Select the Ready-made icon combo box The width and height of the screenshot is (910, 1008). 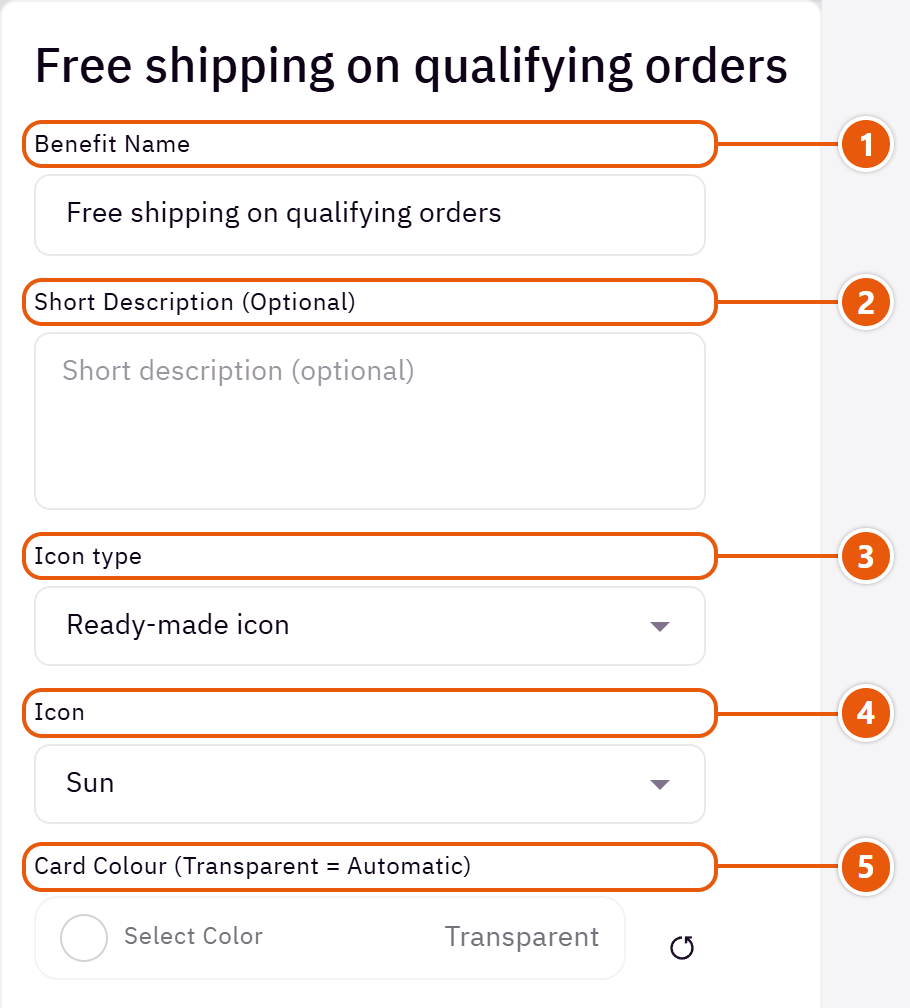(370, 626)
